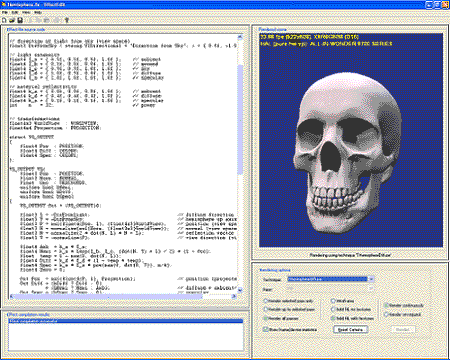Open the Edit menu
450x360 pixels.
click(15, 12)
